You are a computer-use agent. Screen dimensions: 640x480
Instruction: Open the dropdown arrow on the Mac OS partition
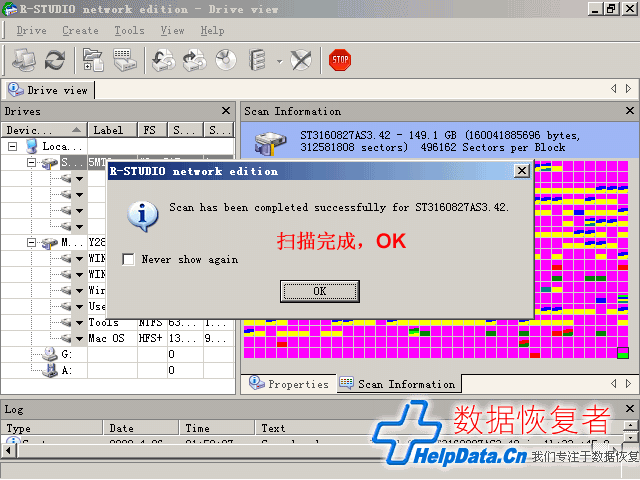coord(79,339)
